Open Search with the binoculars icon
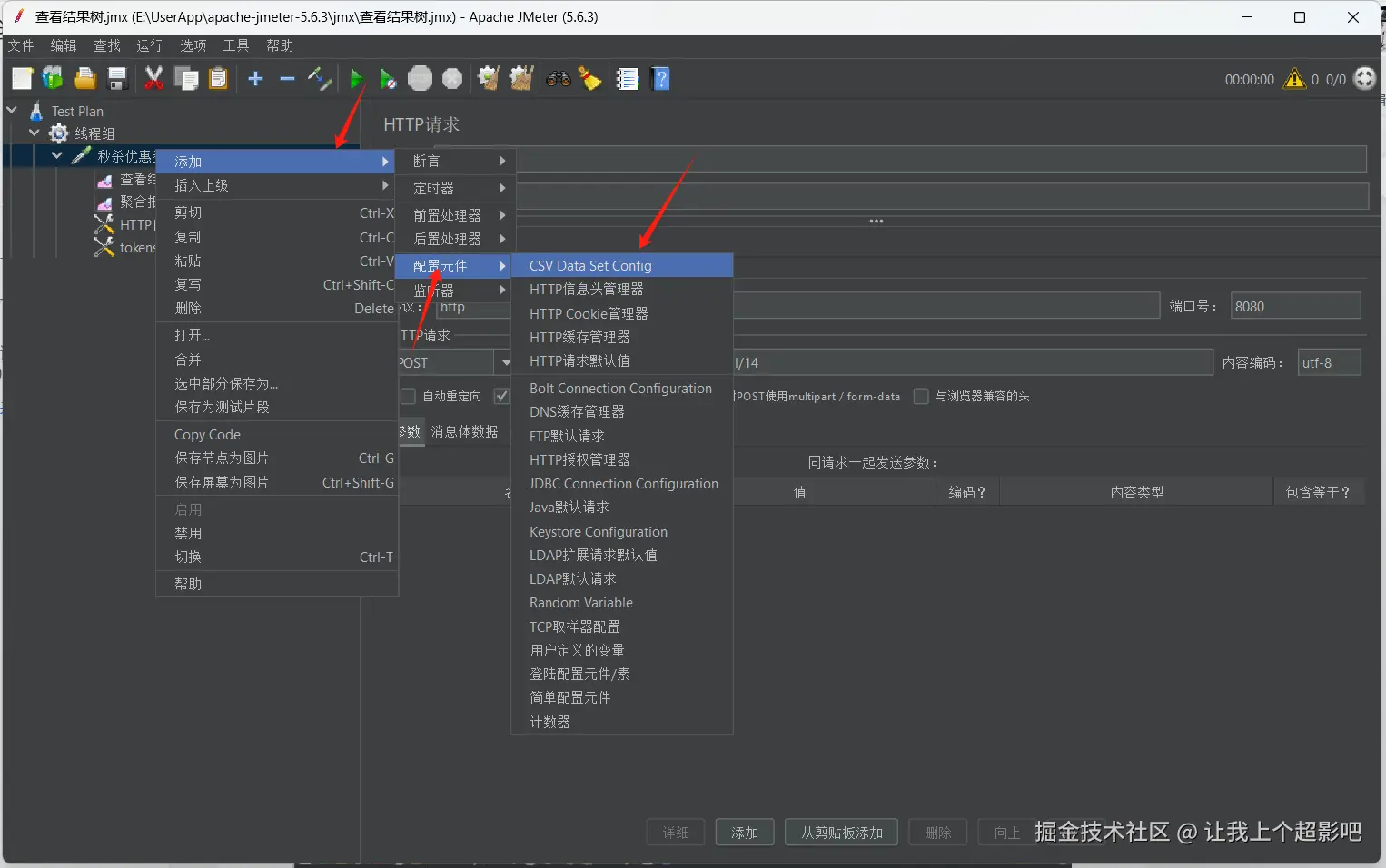 (558, 79)
